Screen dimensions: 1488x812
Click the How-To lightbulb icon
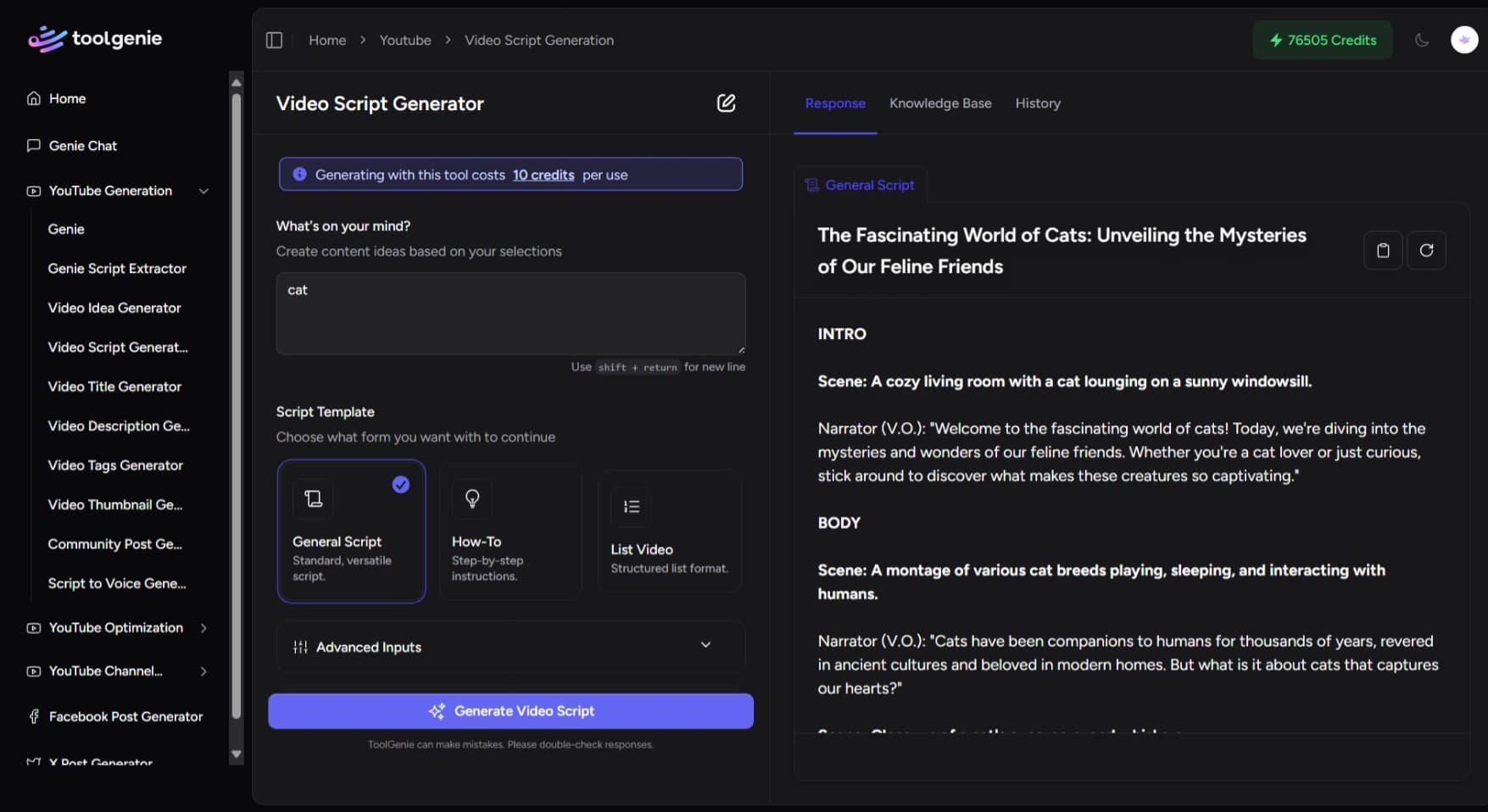[472, 498]
